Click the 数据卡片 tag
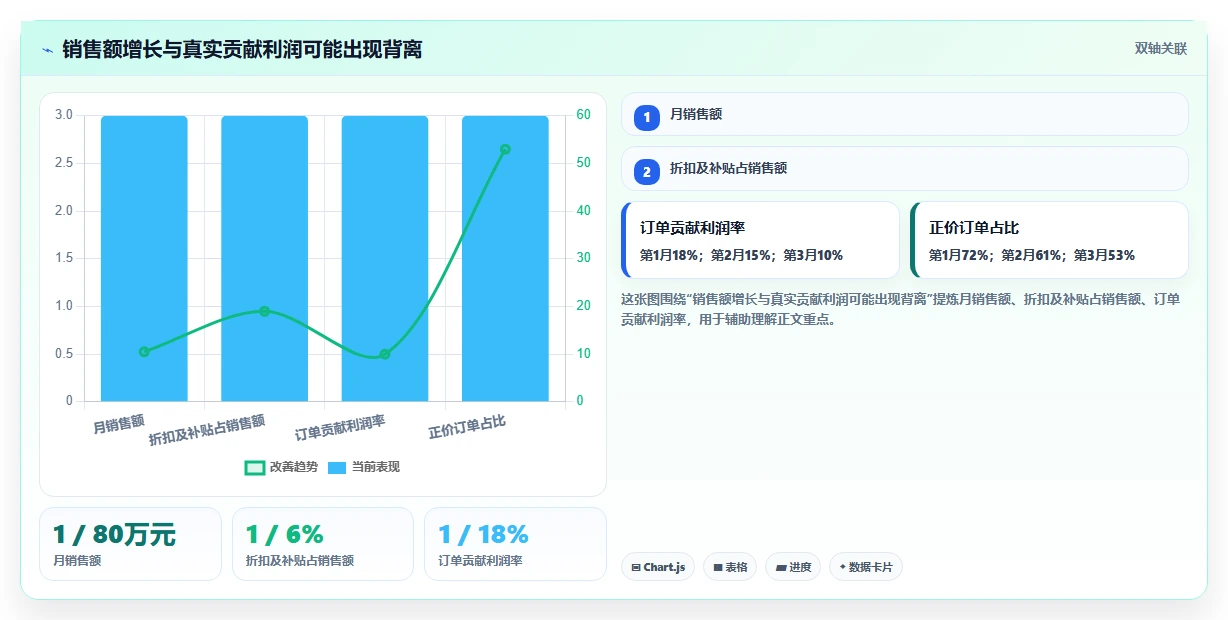Screen dimensions: 1228x620 tap(866, 567)
